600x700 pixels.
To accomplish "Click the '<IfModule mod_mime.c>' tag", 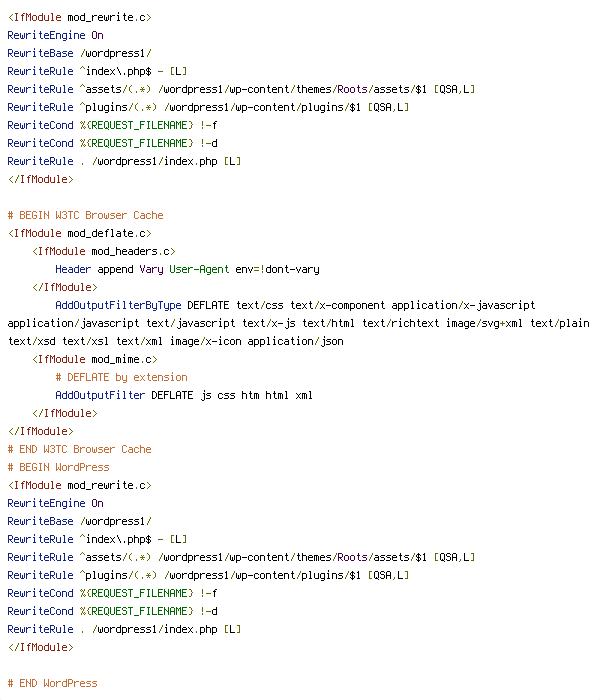I will (95, 359).
